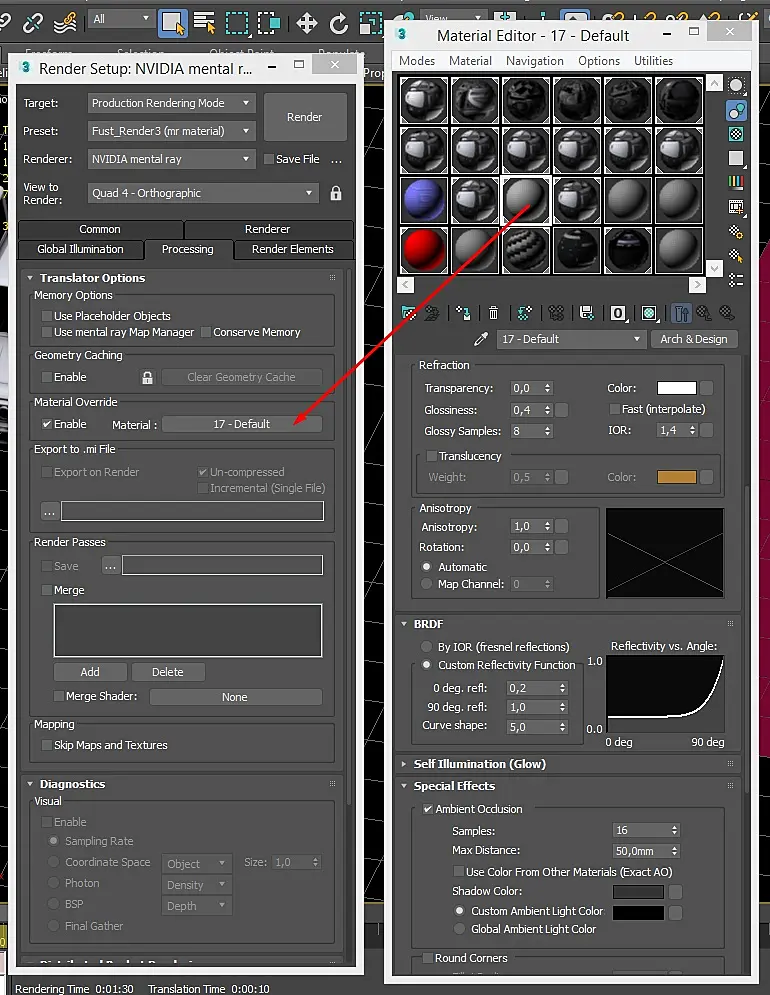Click Put Material to Scene icon
The height and width of the screenshot is (995, 770).
[x=432, y=313]
